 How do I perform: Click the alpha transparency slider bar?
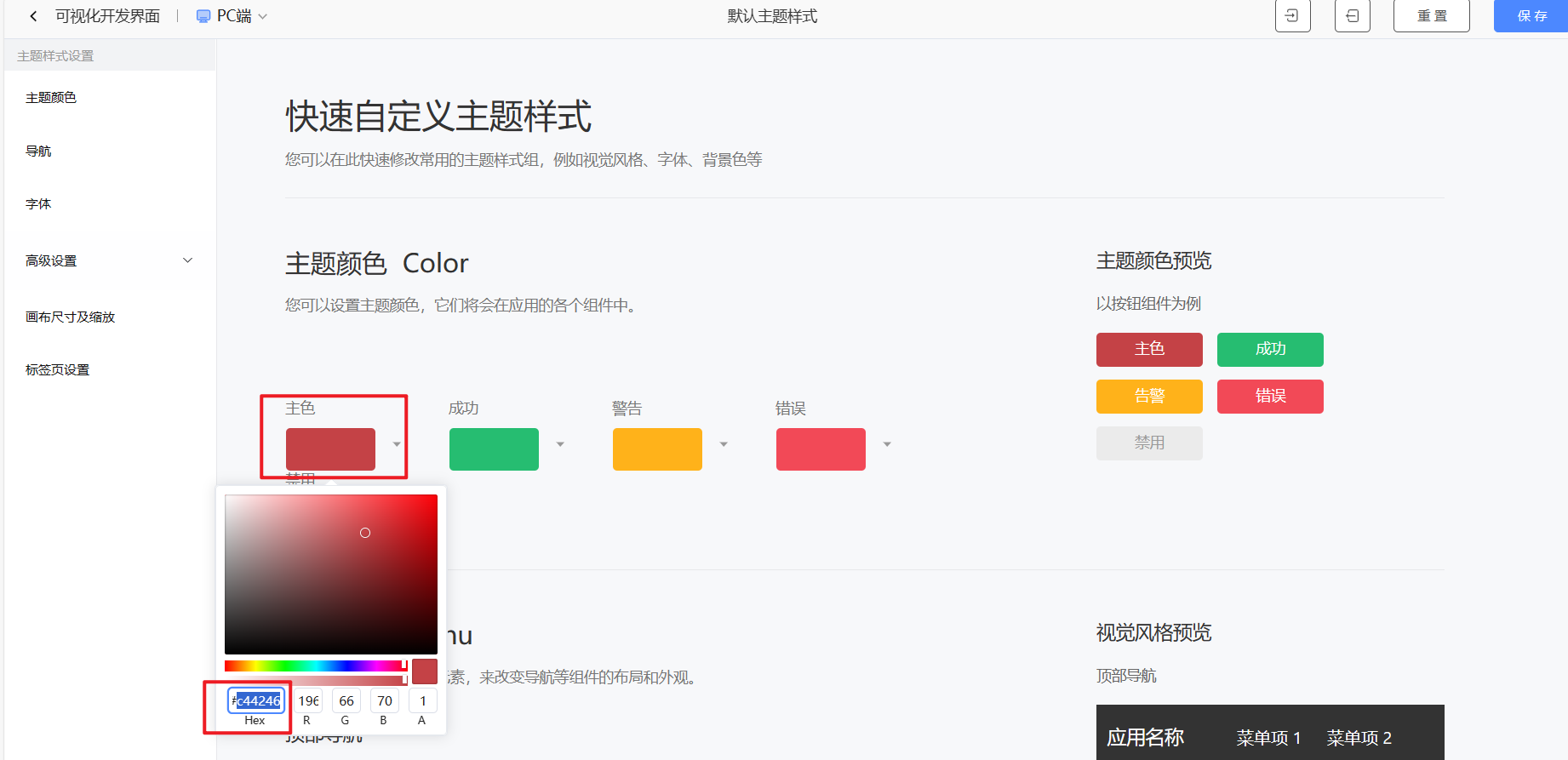coord(316,680)
